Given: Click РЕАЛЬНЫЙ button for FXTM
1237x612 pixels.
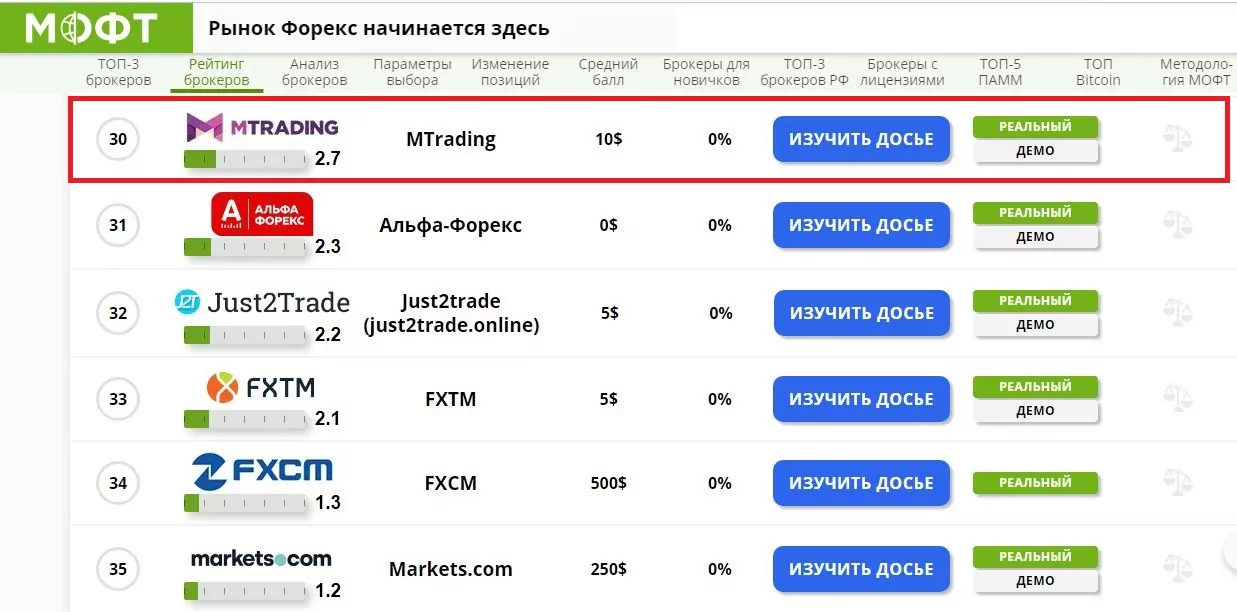Looking at the screenshot, I should (1035, 387).
